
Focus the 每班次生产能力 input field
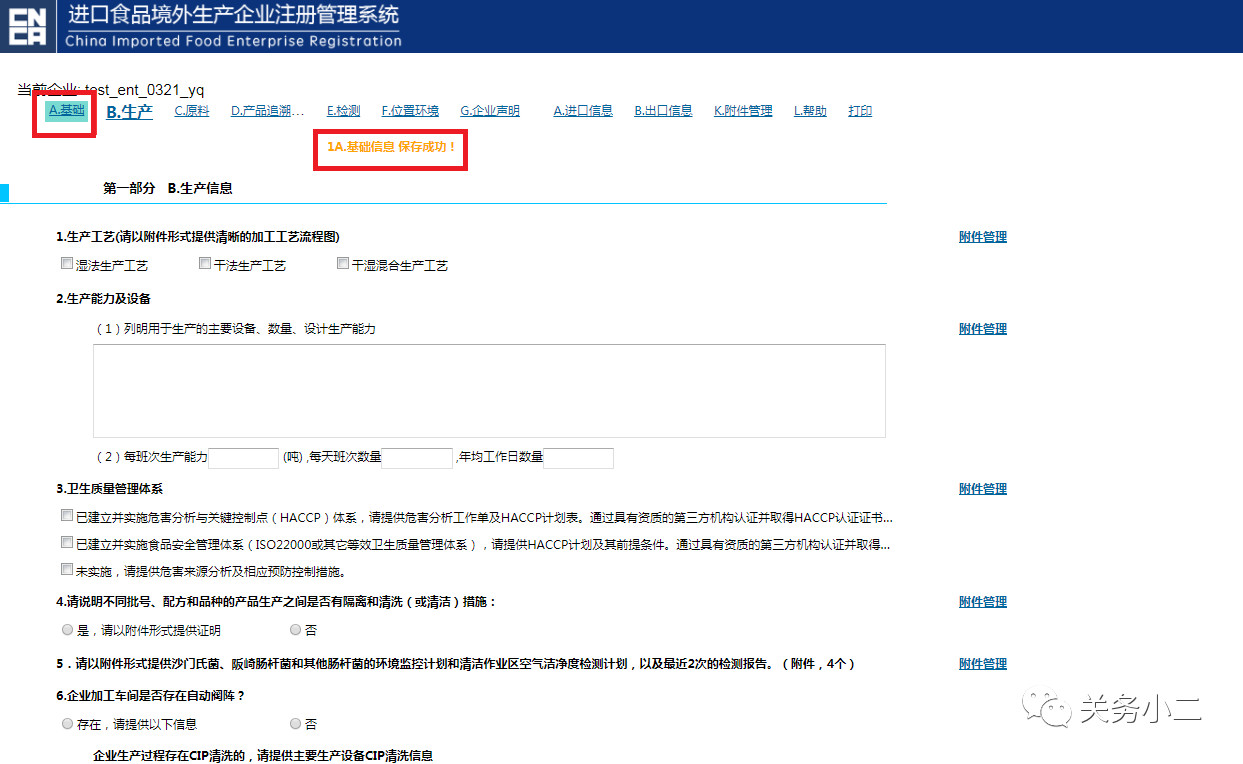(x=243, y=458)
